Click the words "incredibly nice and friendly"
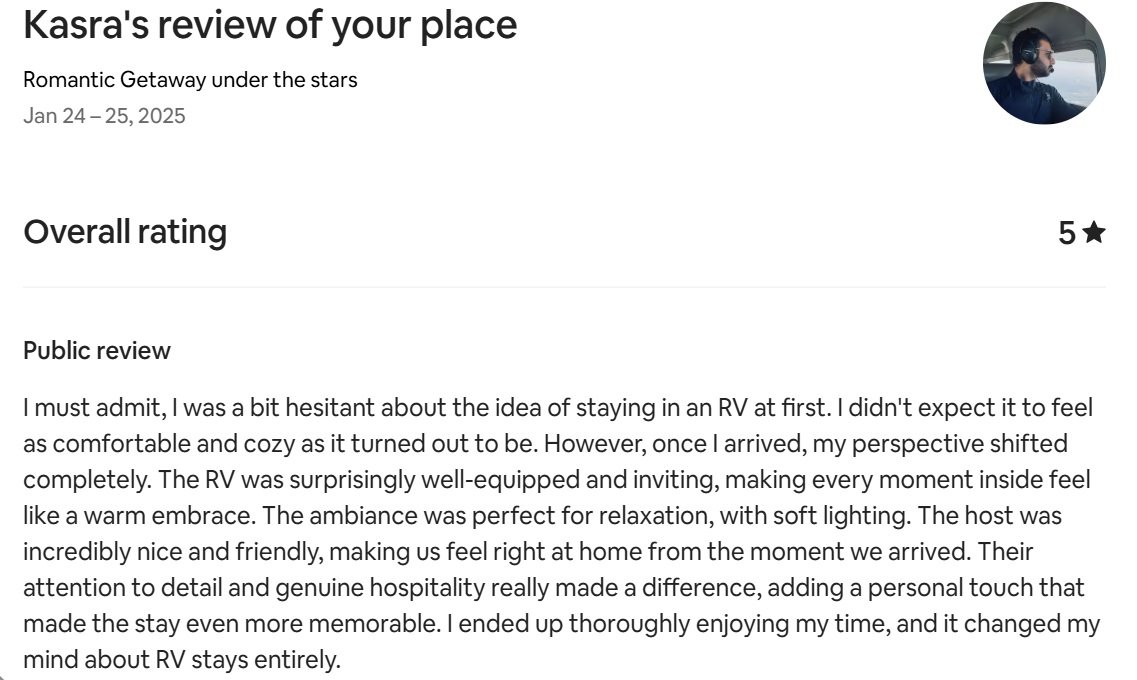 coord(173,552)
